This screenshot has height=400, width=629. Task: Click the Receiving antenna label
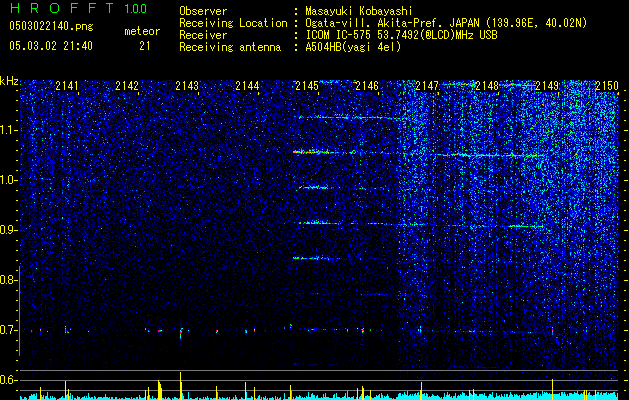pos(230,47)
